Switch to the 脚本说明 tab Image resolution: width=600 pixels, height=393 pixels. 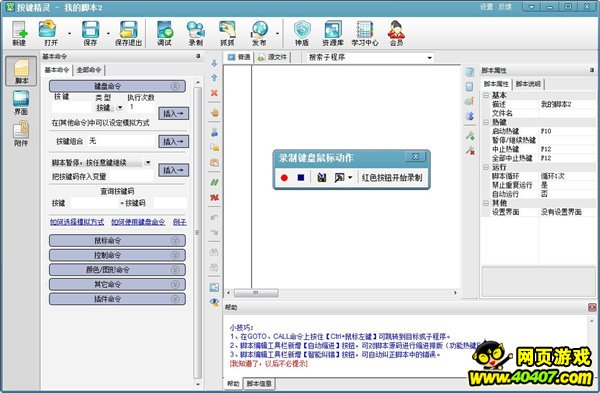[x=528, y=84]
